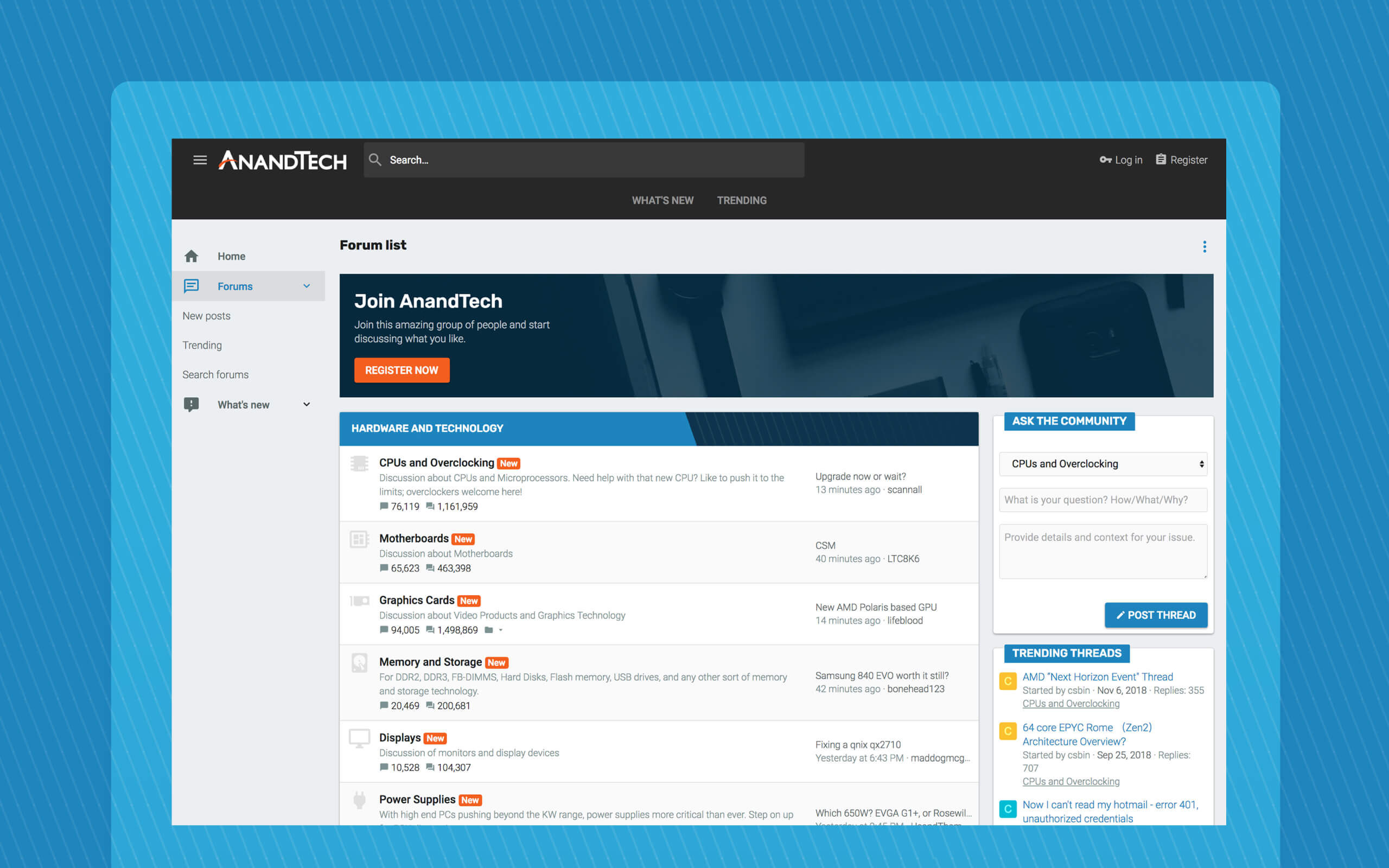Click the What's New alert icon

(190, 404)
